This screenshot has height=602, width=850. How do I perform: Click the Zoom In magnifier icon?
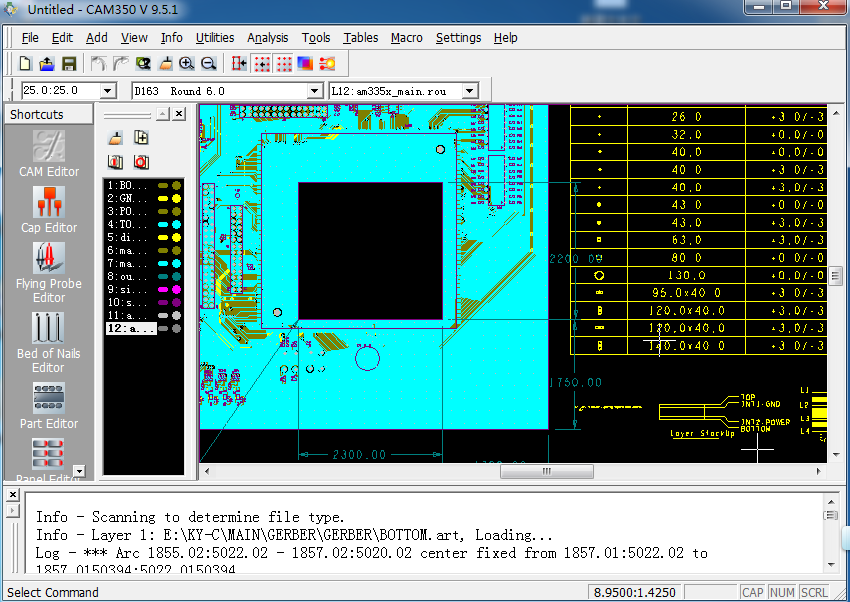click(x=186, y=64)
